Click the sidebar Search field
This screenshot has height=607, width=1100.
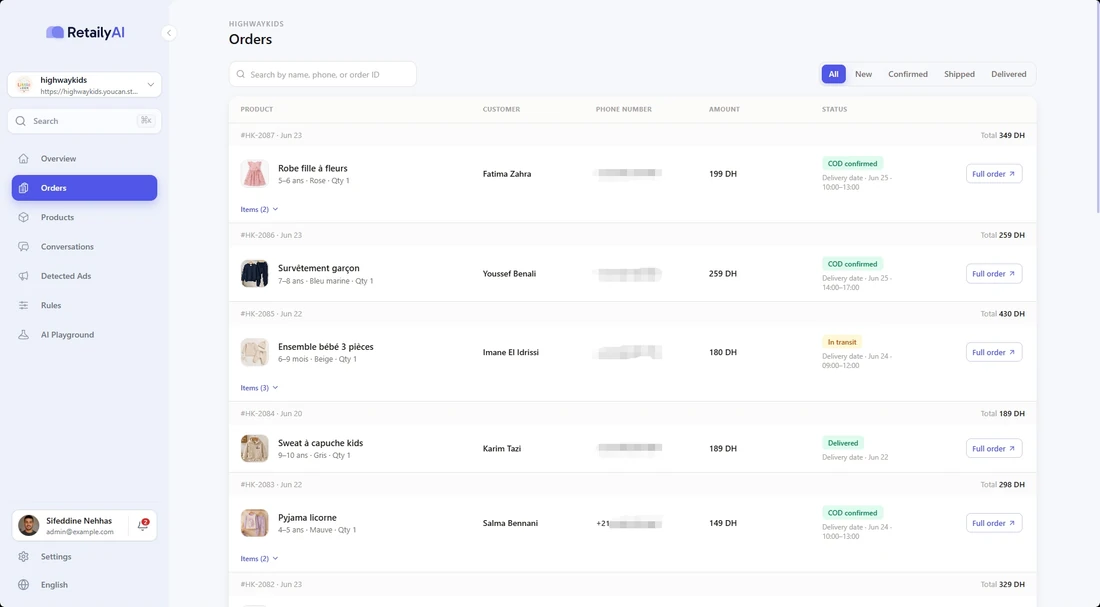84,121
